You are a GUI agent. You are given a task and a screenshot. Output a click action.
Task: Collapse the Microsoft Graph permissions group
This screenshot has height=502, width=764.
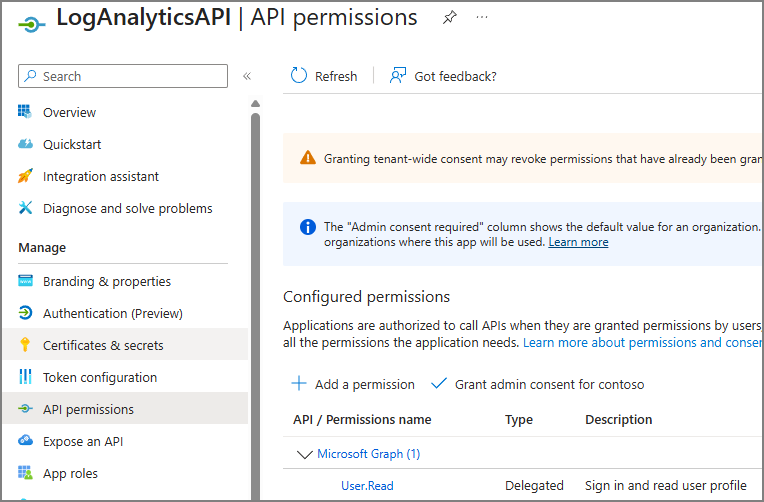[x=305, y=454]
